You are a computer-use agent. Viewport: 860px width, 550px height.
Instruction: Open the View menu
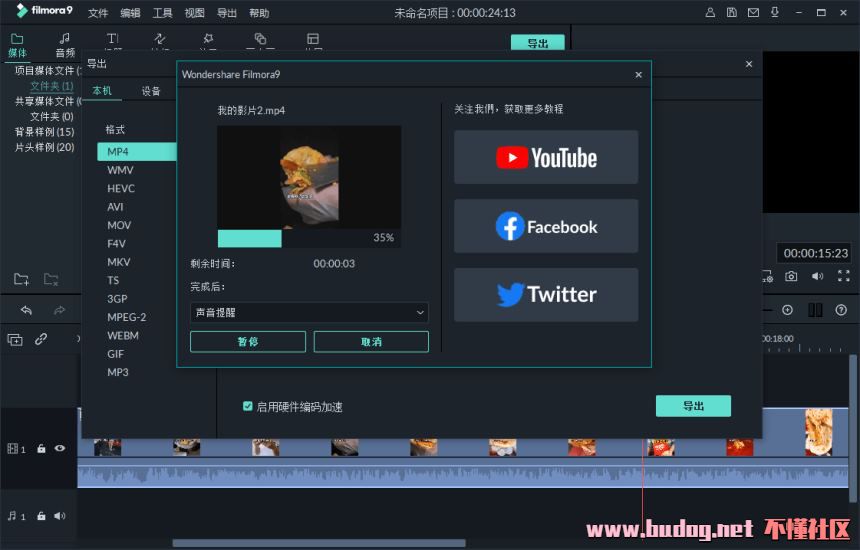(194, 13)
